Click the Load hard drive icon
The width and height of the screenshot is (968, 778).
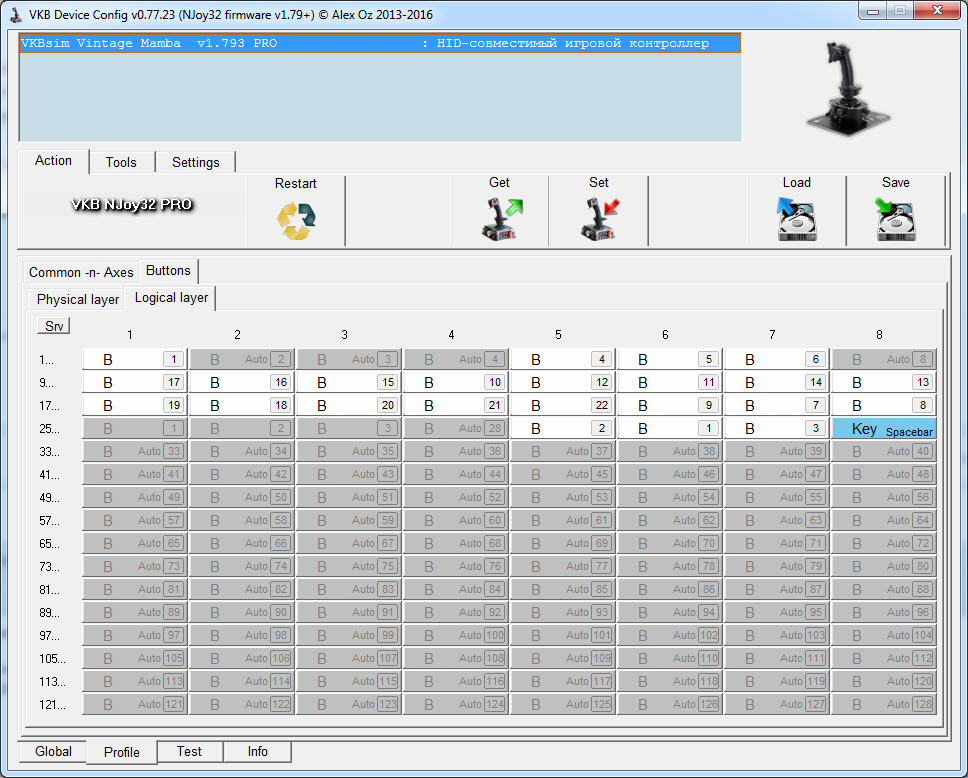click(796, 220)
